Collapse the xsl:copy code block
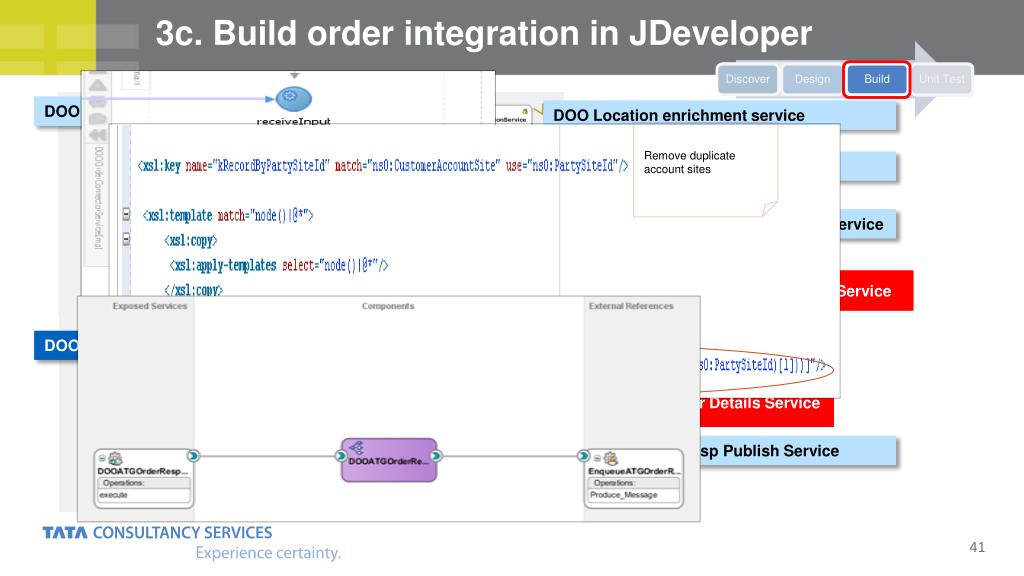Screen dimensions: 1024x576 pos(126,240)
